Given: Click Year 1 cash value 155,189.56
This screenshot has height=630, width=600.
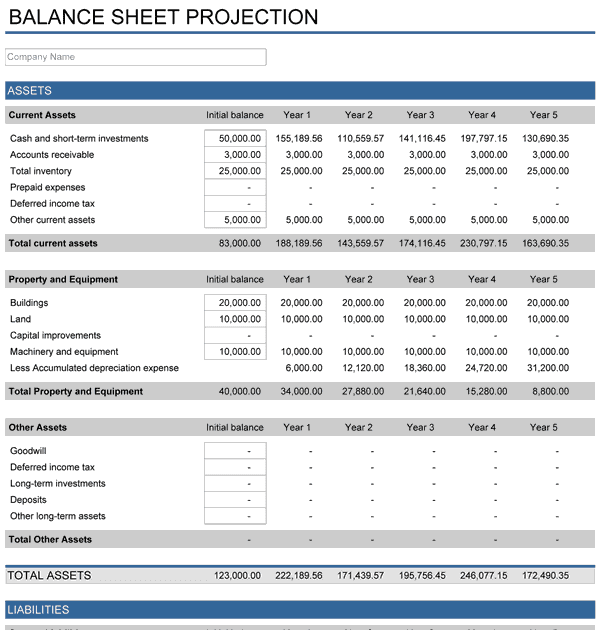Looking at the screenshot, I should [299, 139].
